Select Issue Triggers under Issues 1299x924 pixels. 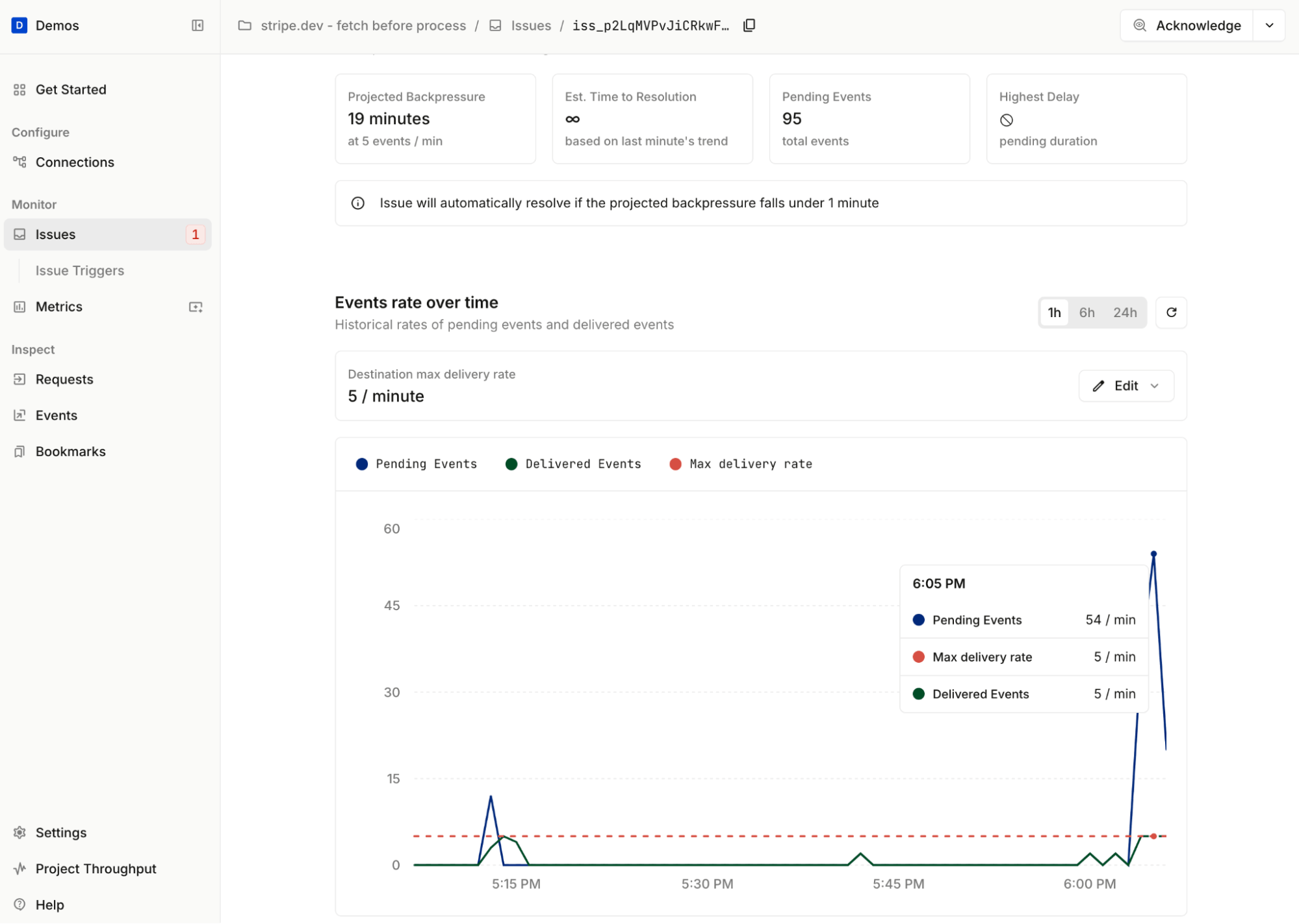coord(80,270)
